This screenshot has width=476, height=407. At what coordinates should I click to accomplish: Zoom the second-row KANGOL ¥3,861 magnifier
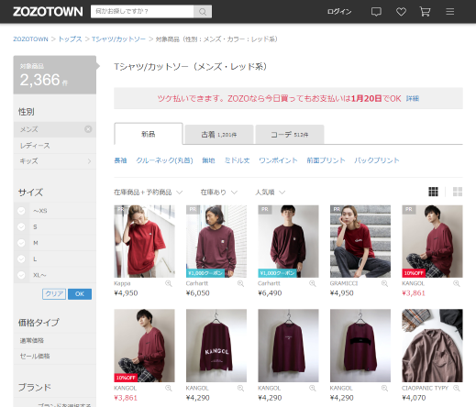[169, 388]
